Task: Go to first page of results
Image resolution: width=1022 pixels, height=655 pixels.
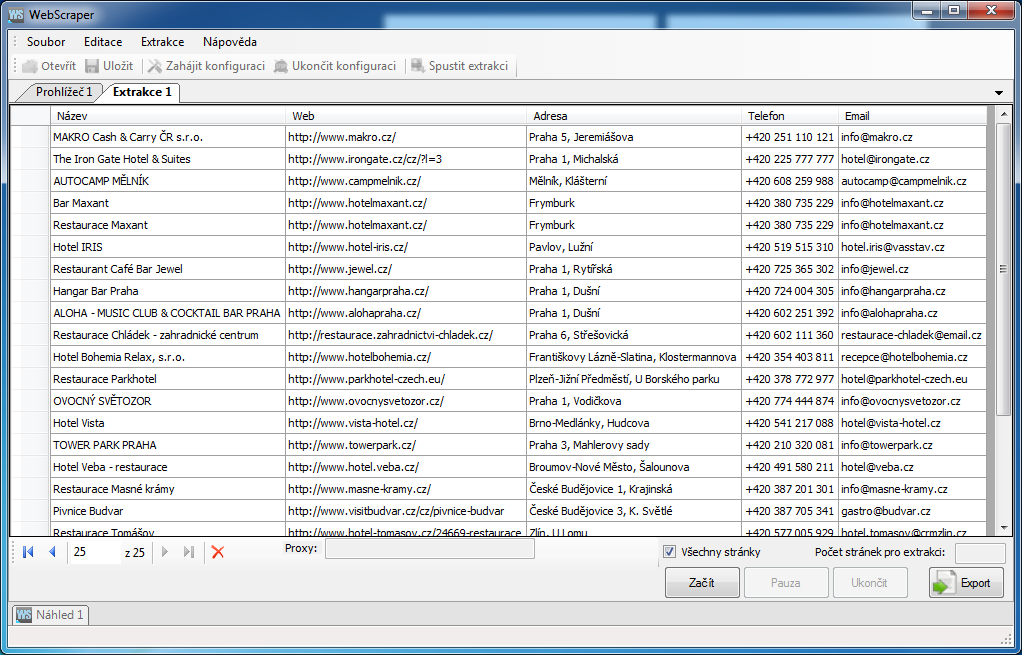Action: tap(28, 552)
